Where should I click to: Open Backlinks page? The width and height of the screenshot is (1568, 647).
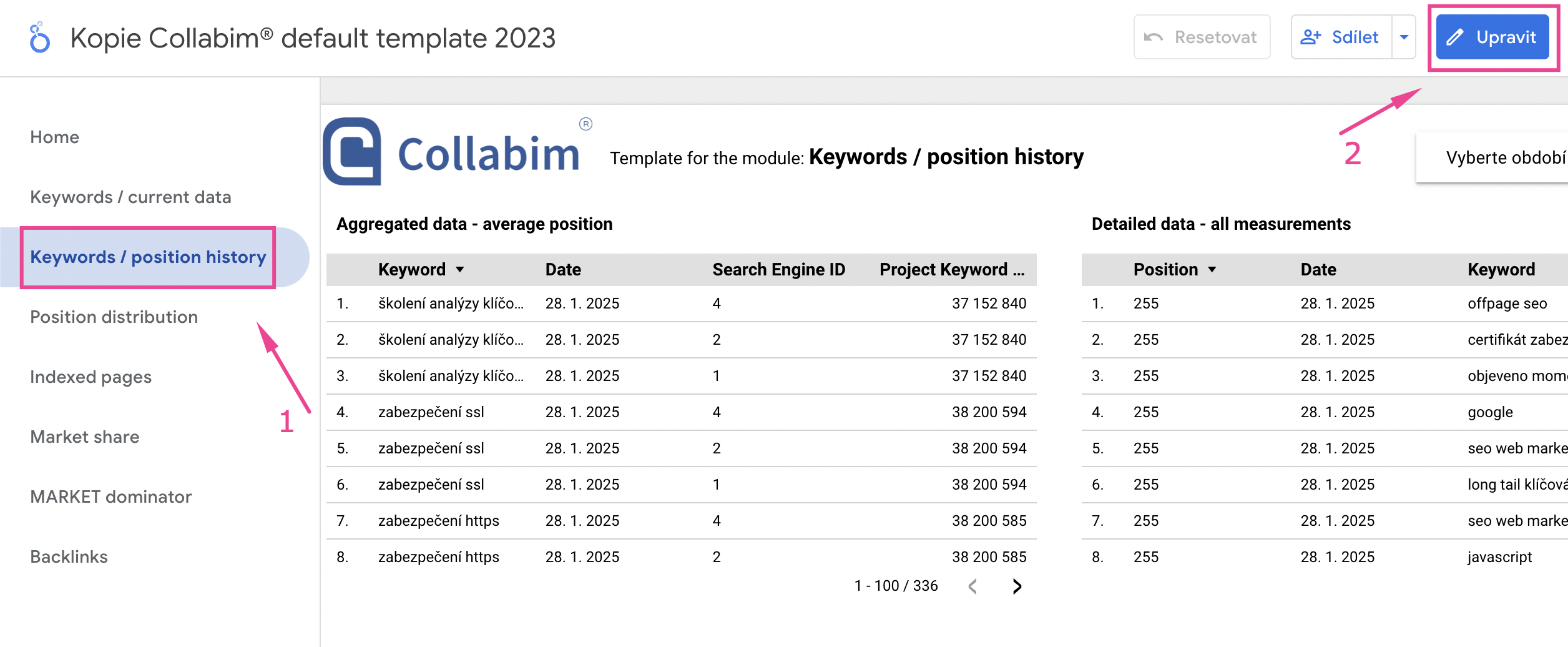click(69, 556)
